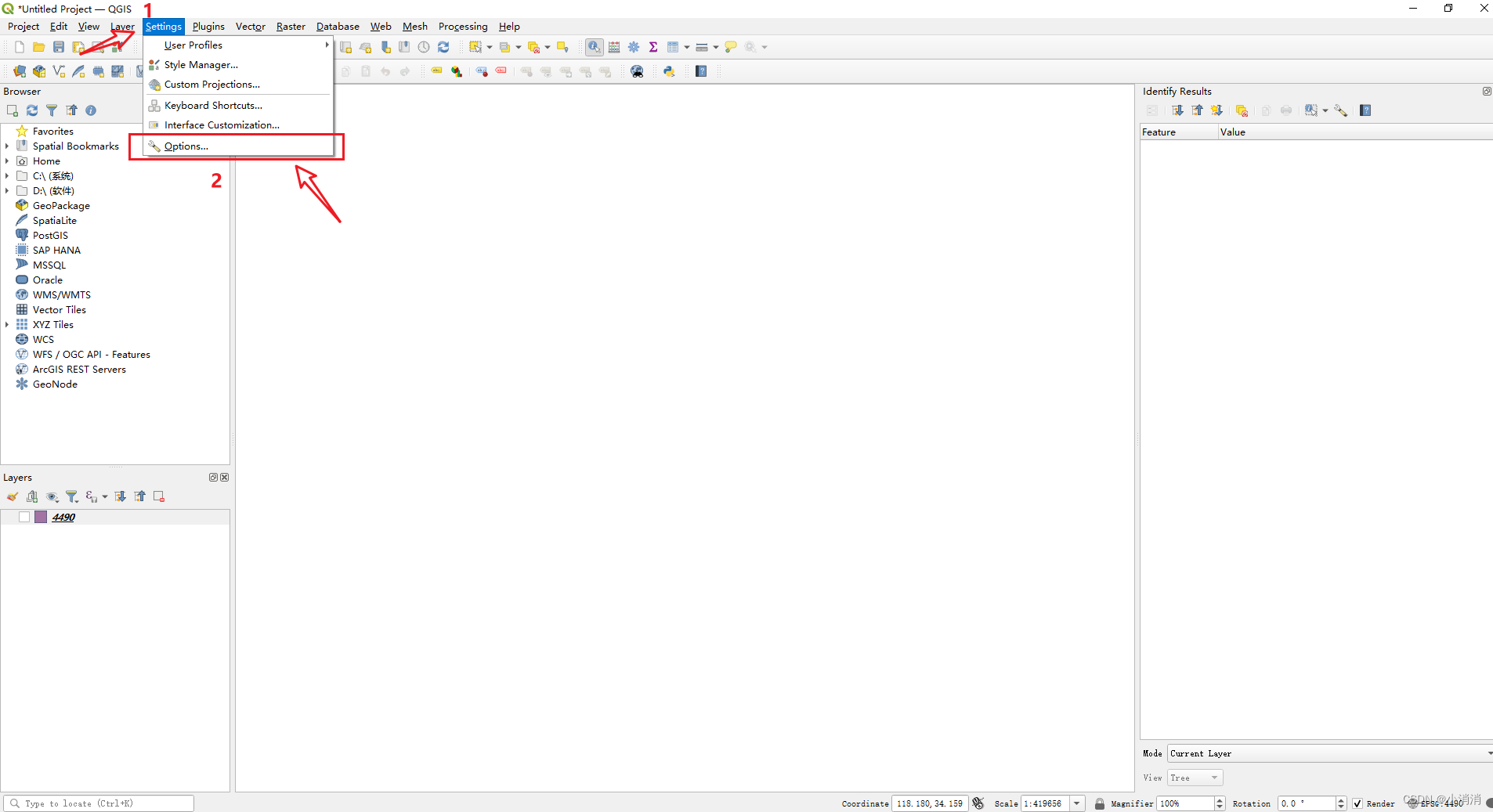Click the New Shapefile Layer icon
Screen dimensions: 1493x812
pyautogui.click(x=59, y=71)
